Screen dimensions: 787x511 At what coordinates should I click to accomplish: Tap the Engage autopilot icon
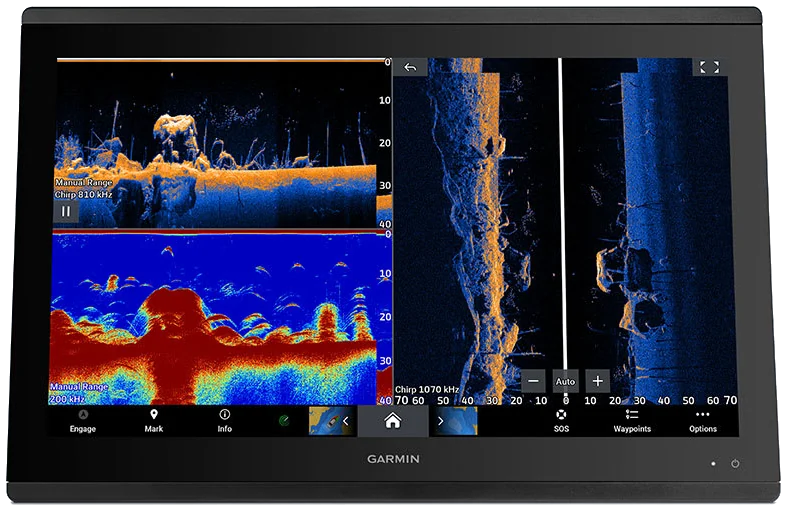(83, 420)
